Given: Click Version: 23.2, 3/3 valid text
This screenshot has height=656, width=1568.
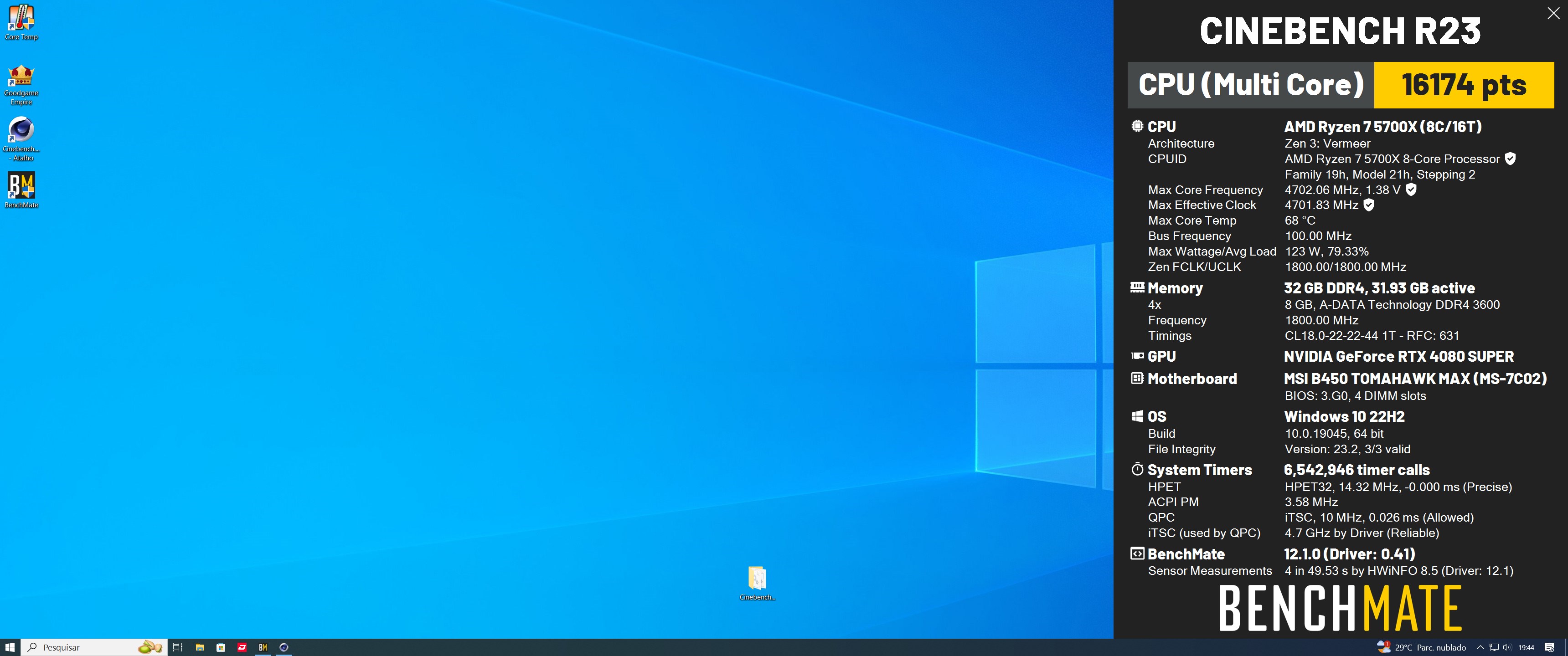Looking at the screenshot, I should pos(1348,449).
